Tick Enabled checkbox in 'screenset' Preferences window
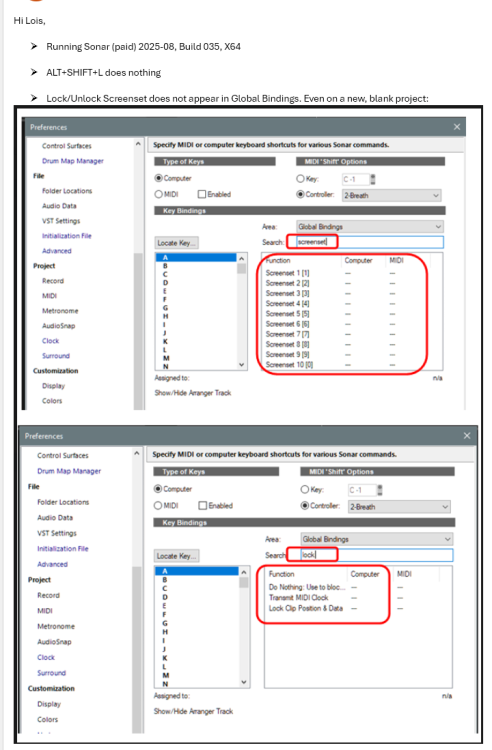This screenshot has height=750, width=492. coord(202,194)
